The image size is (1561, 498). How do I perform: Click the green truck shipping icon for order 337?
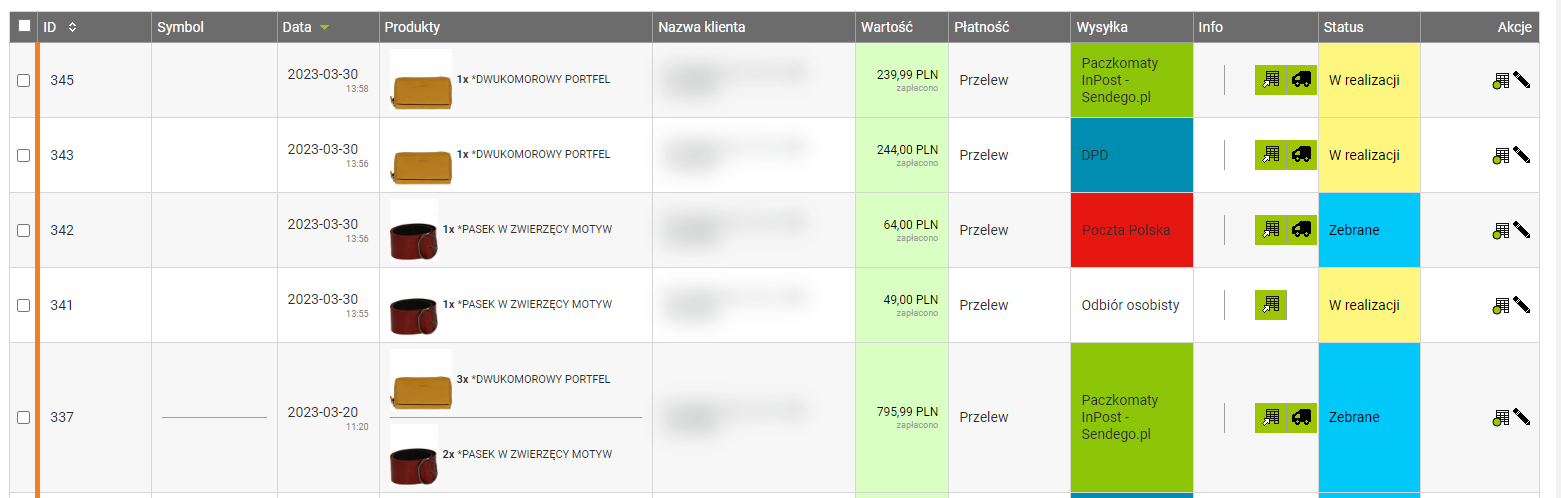point(1302,417)
